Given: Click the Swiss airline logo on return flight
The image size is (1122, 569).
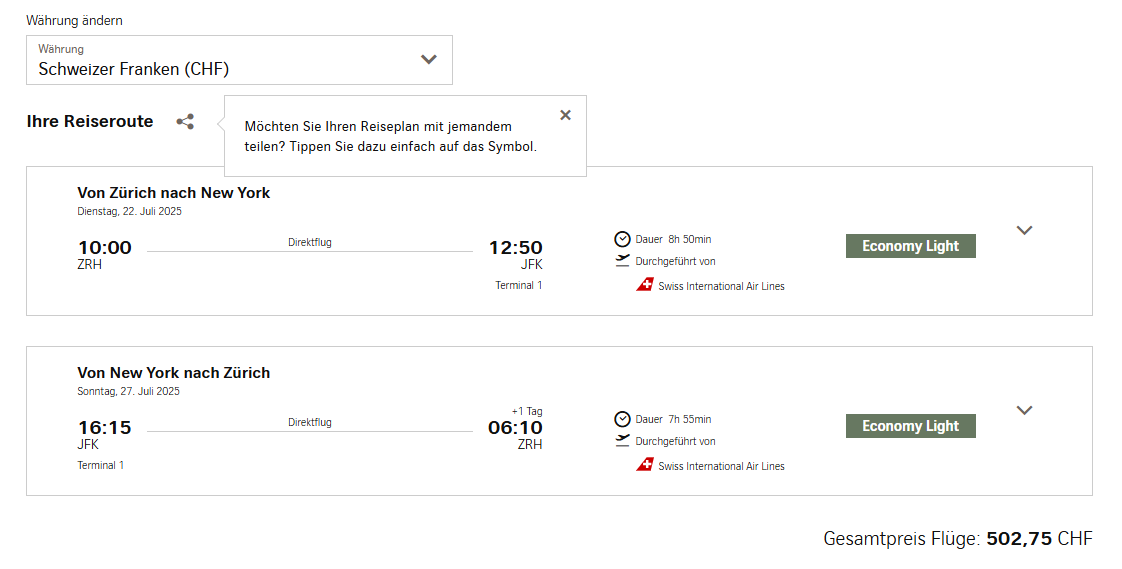Looking at the screenshot, I should (645, 465).
